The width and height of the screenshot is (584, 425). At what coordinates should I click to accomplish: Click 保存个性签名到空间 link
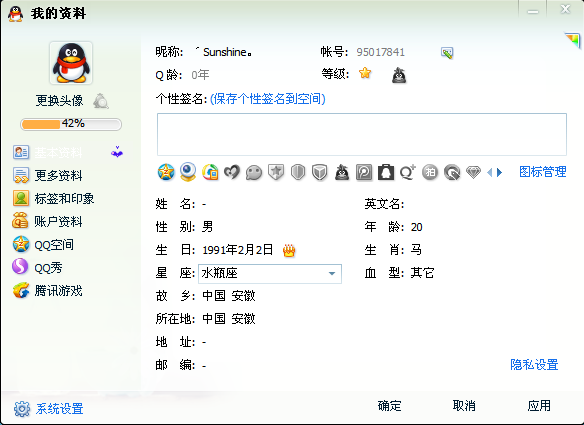(268, 99)
